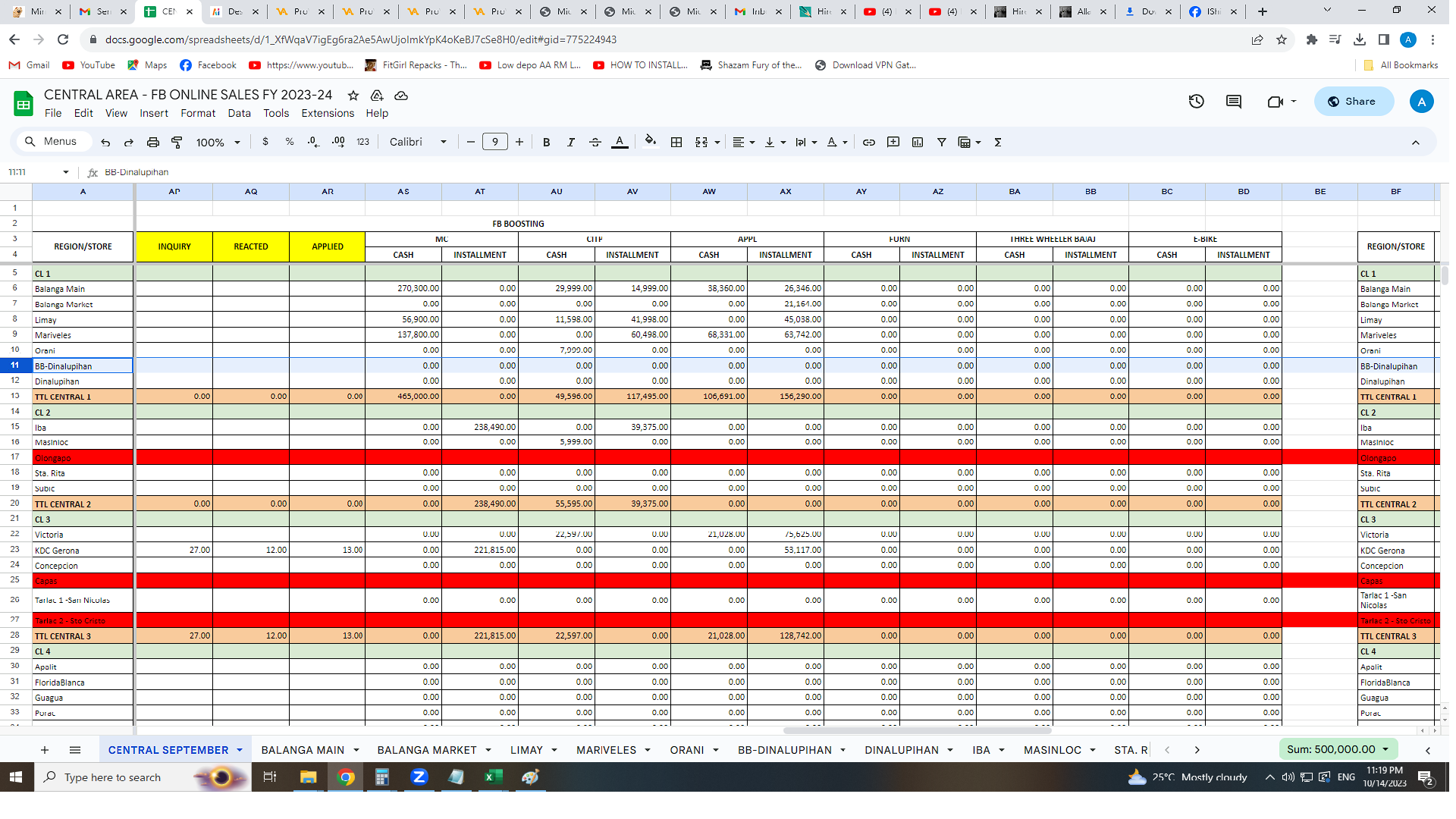Open version history clock icon
Viewport: 1456px width, 819px height.
1196,102
